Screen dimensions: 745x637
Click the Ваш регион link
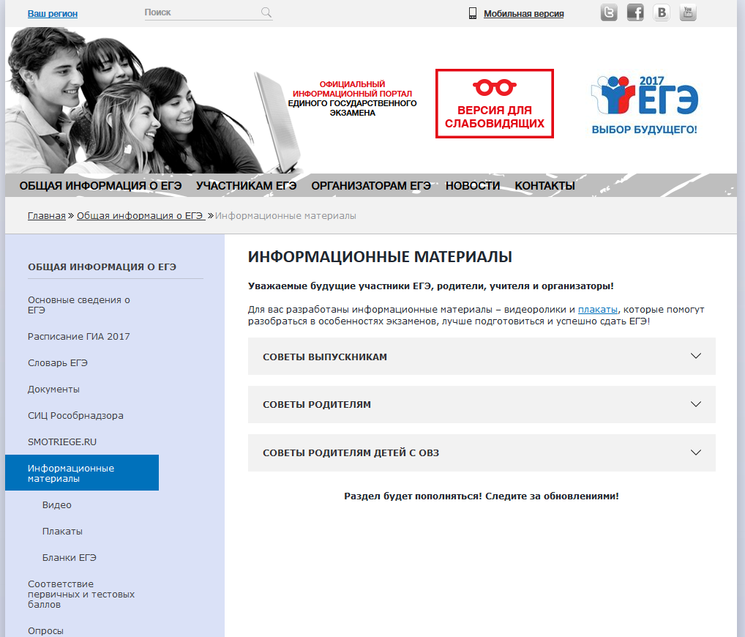click(52, 14)
